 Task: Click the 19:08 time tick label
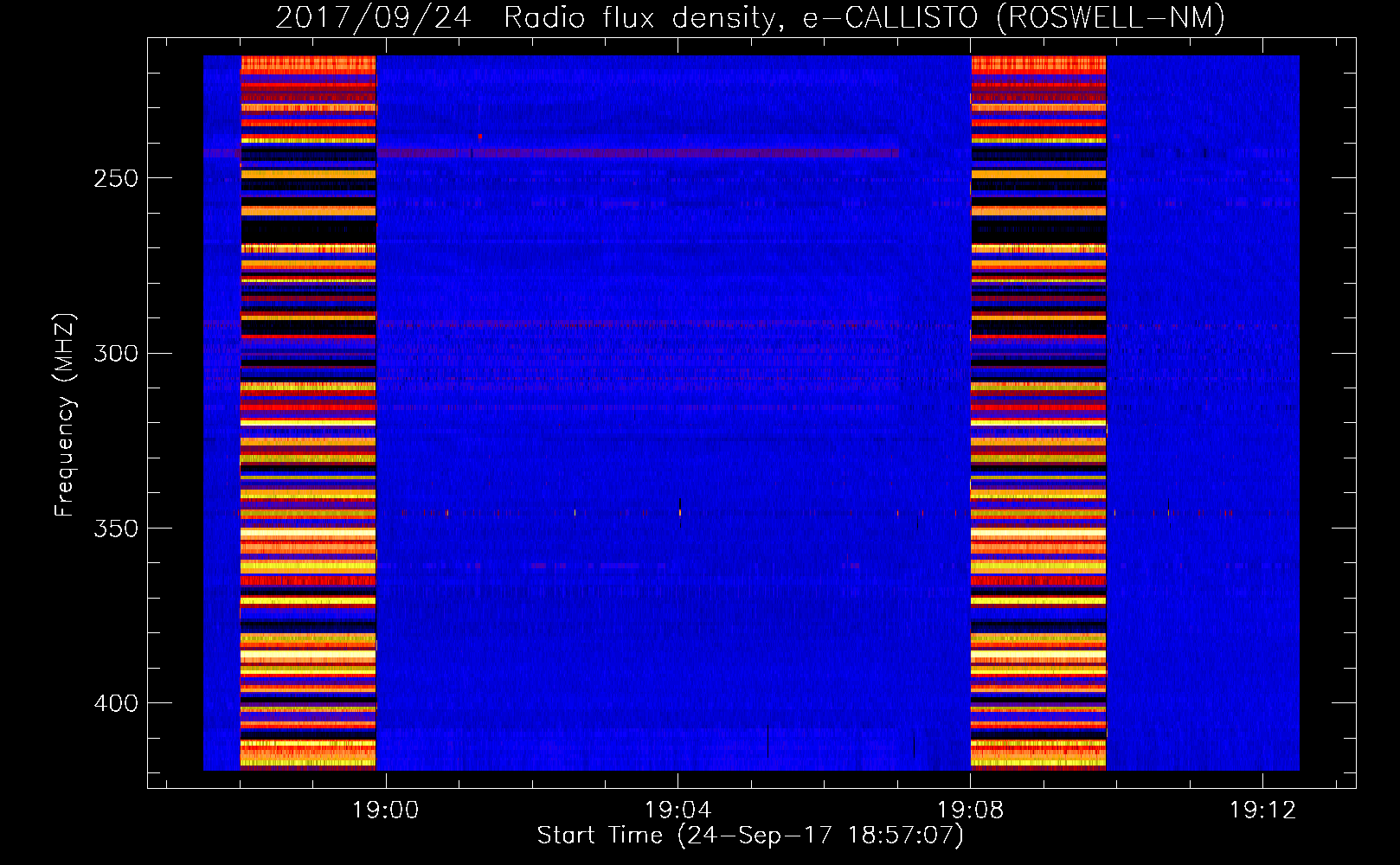971,810
